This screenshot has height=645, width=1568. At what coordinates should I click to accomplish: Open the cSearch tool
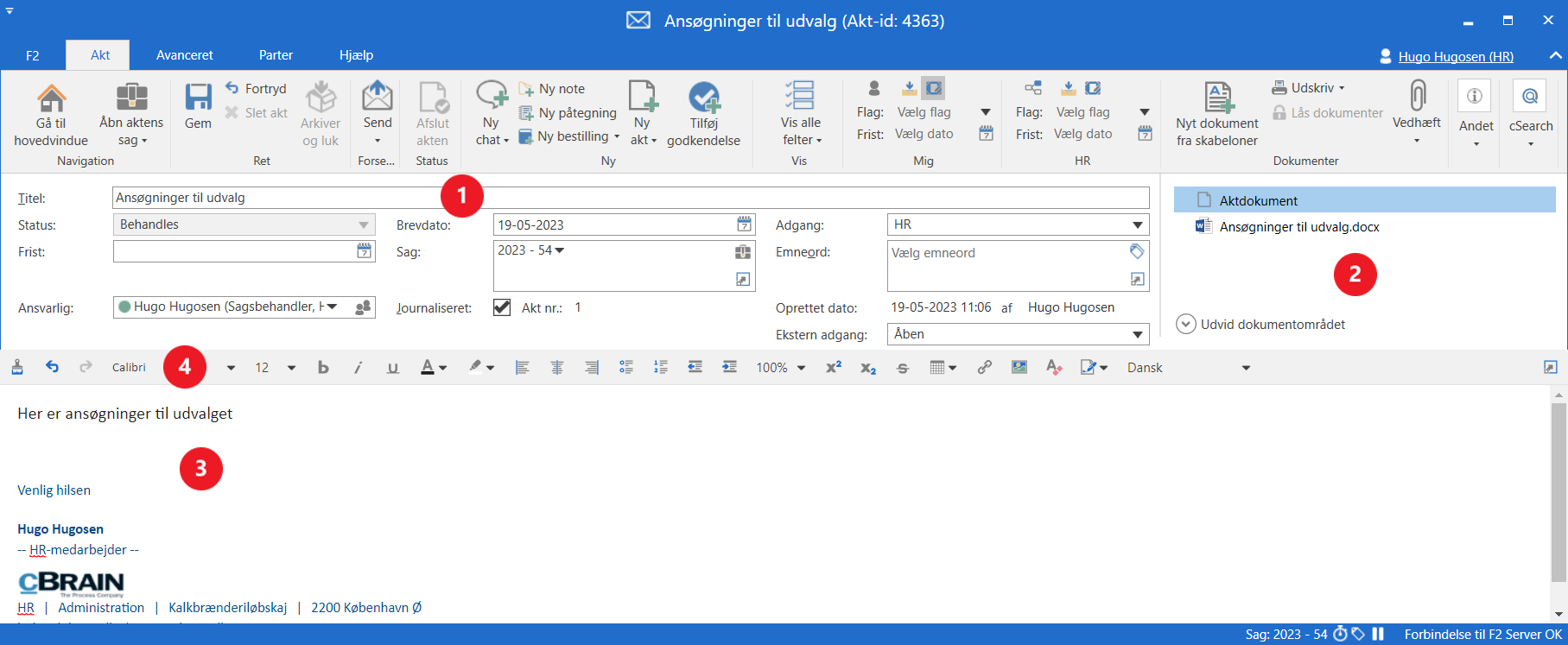click(x=1530, y=113)
